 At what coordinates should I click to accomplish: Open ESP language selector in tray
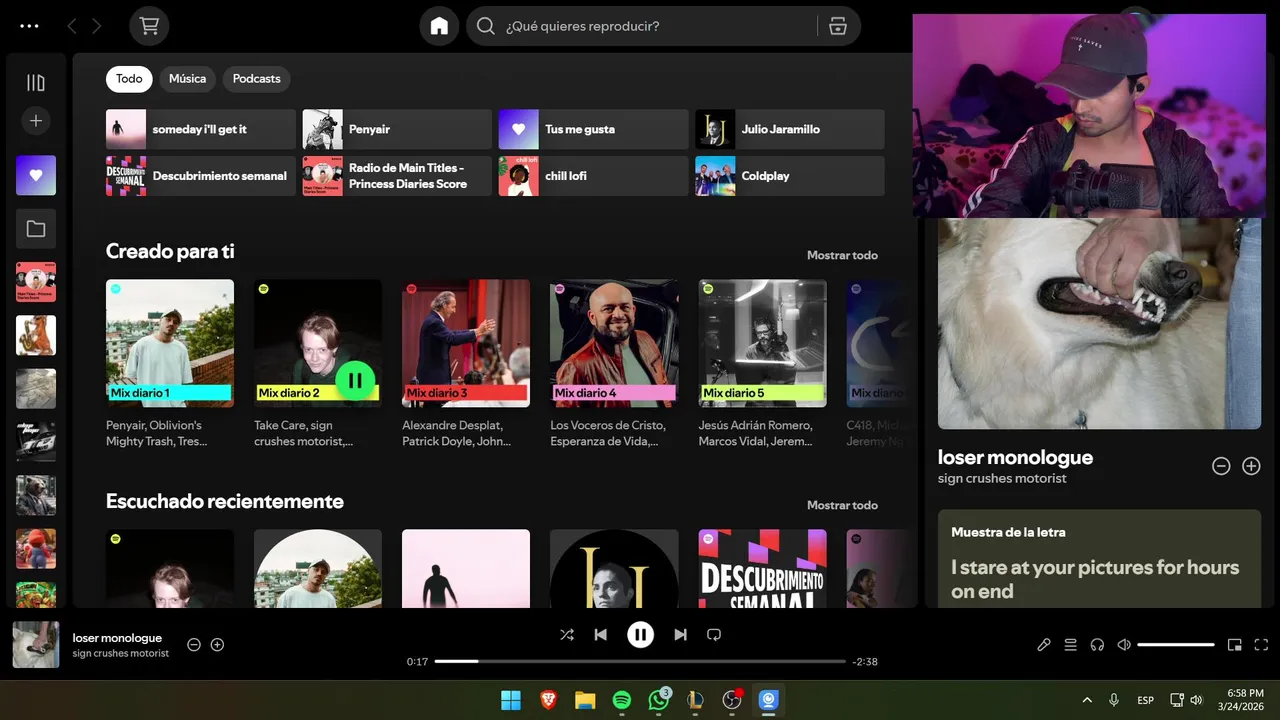(1145, 700)
